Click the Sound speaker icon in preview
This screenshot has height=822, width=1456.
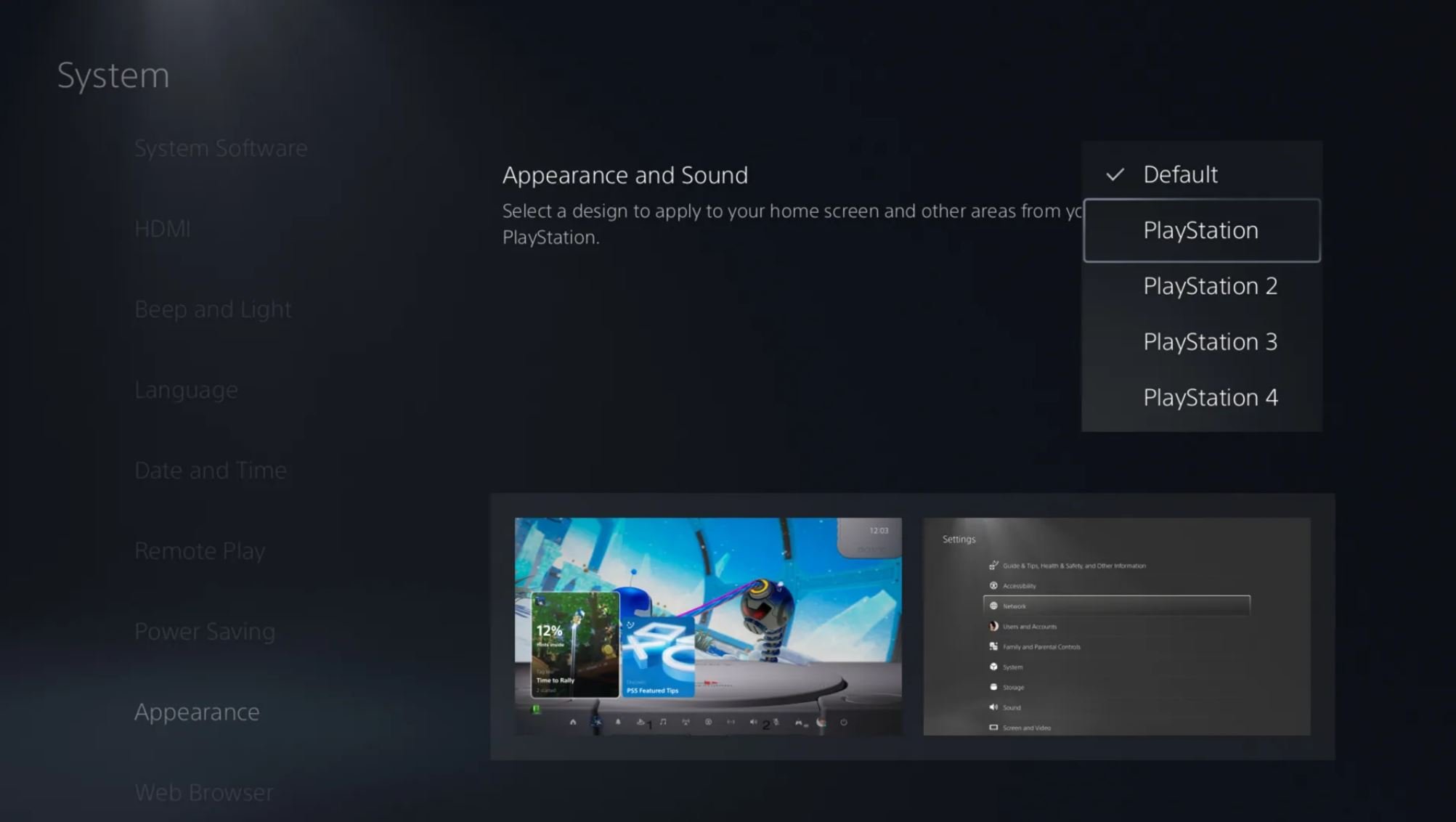pos(993,707)
